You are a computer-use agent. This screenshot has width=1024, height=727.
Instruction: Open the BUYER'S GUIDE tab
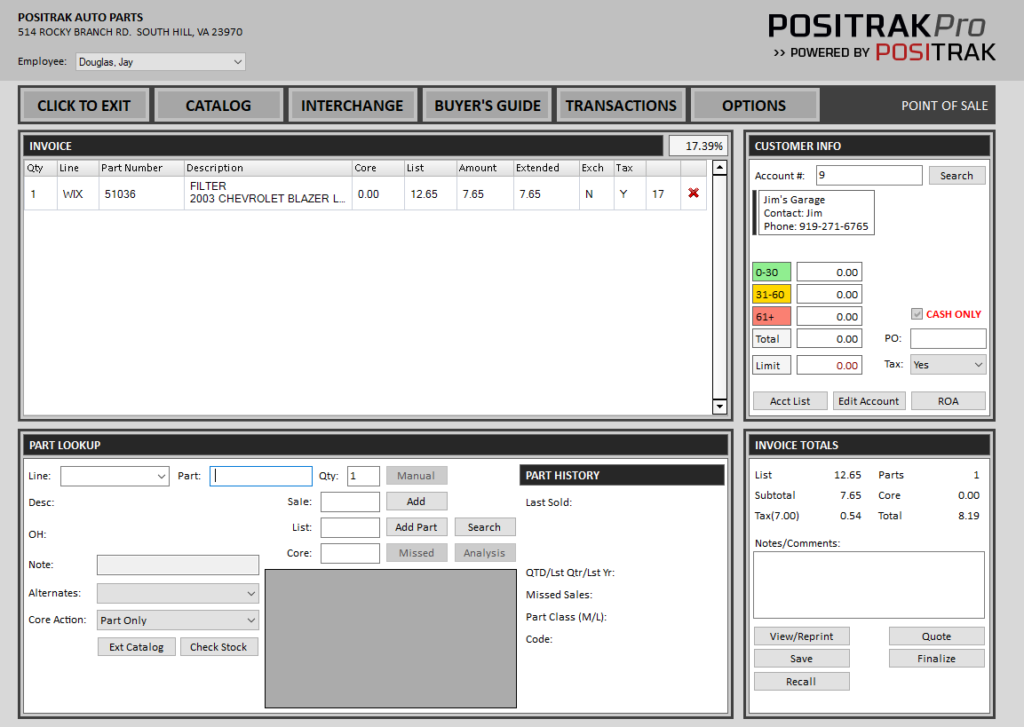coord(487,105)
